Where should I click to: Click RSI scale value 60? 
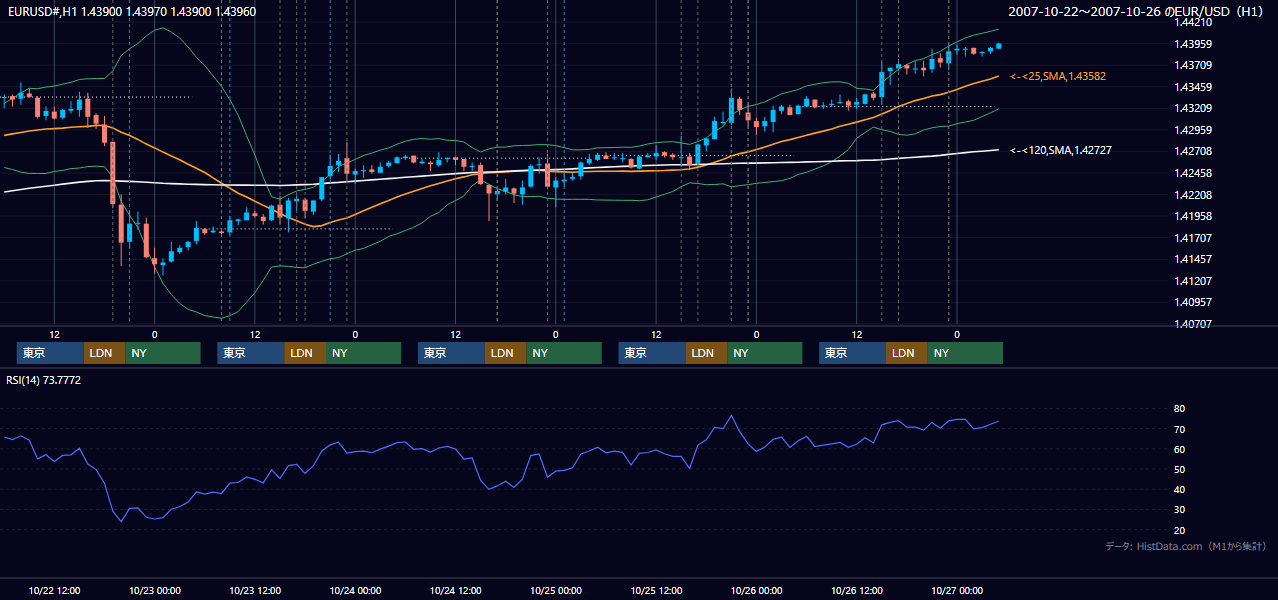(1179, 449)
